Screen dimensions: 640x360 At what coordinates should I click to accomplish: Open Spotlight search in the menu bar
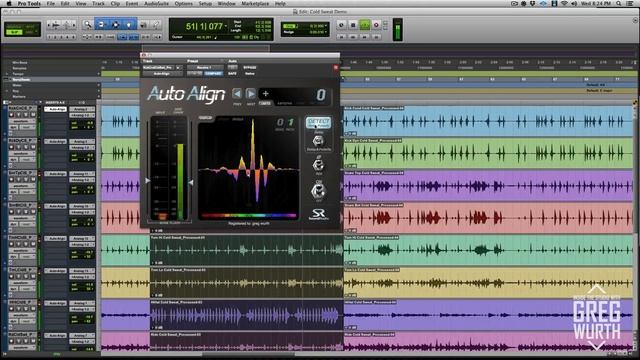(619, 3)
